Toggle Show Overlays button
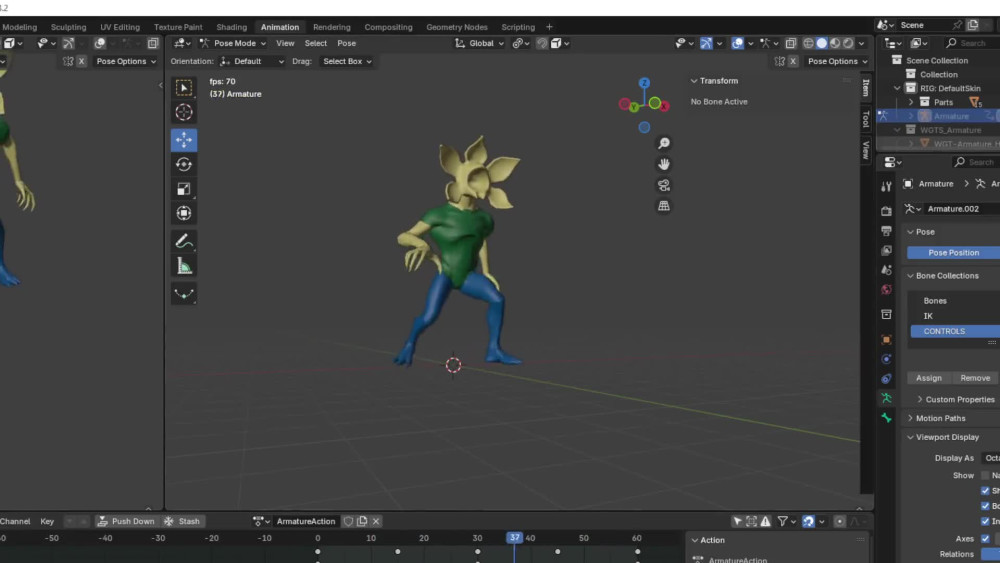 [738, 43]
